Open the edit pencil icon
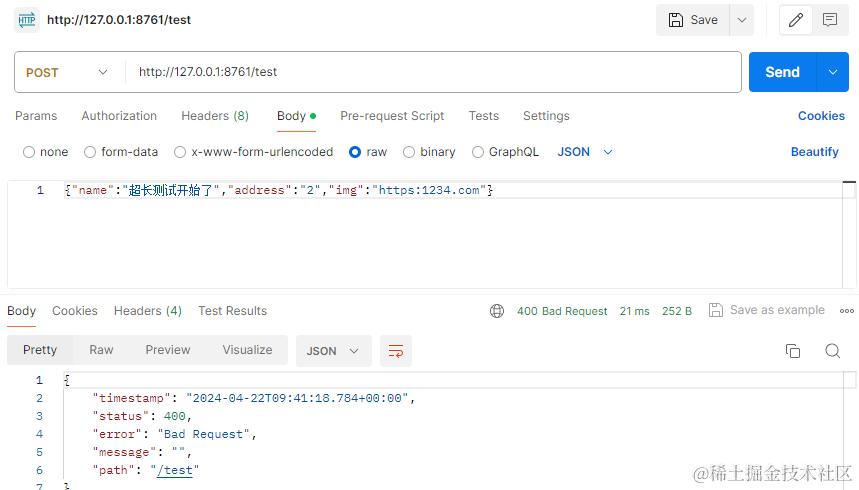Screen dimensions: 859x490 click(x=795, y=20)
